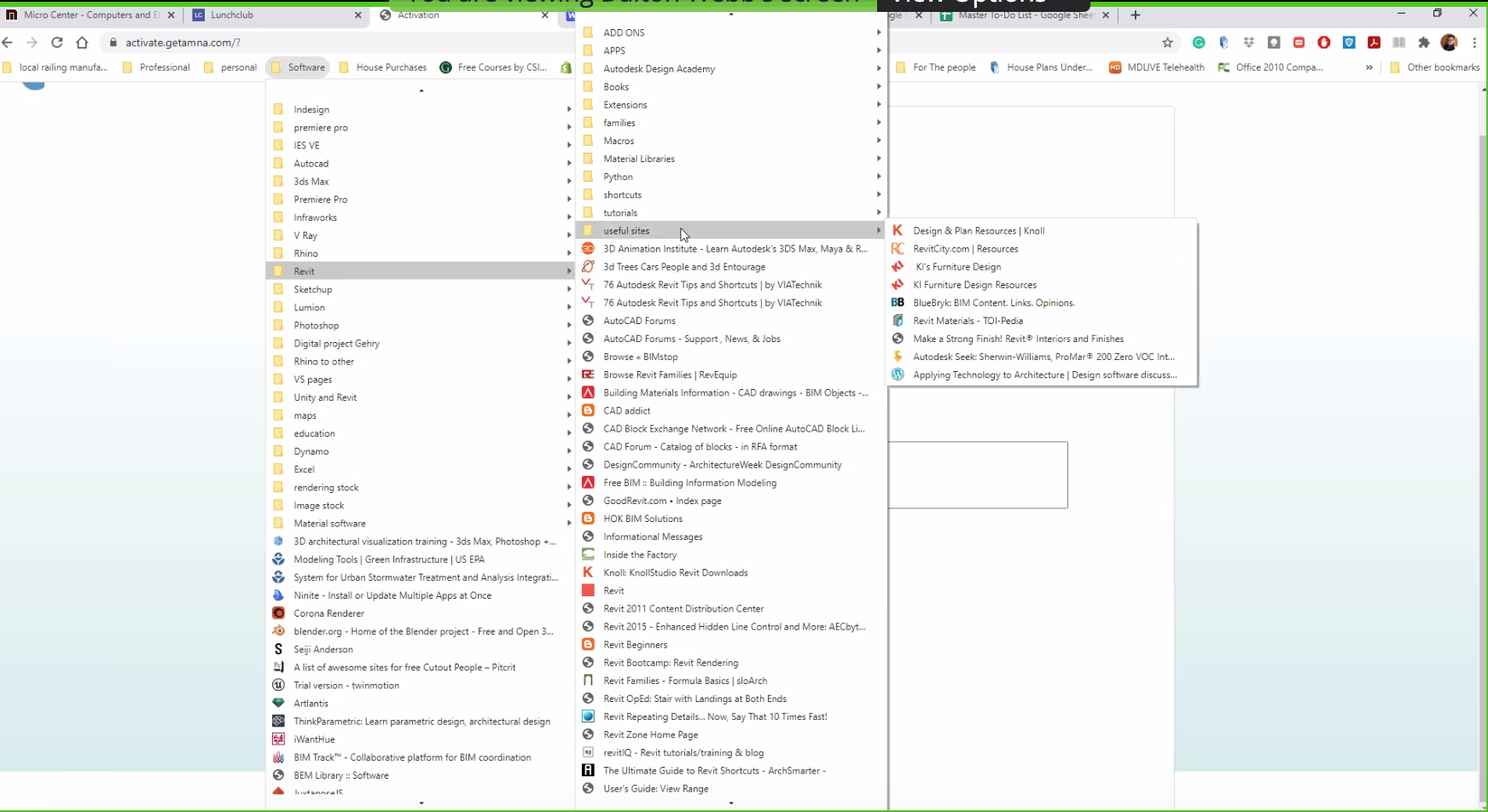Open BIM Track Collaborative platform bookmark

click(421, 757)
